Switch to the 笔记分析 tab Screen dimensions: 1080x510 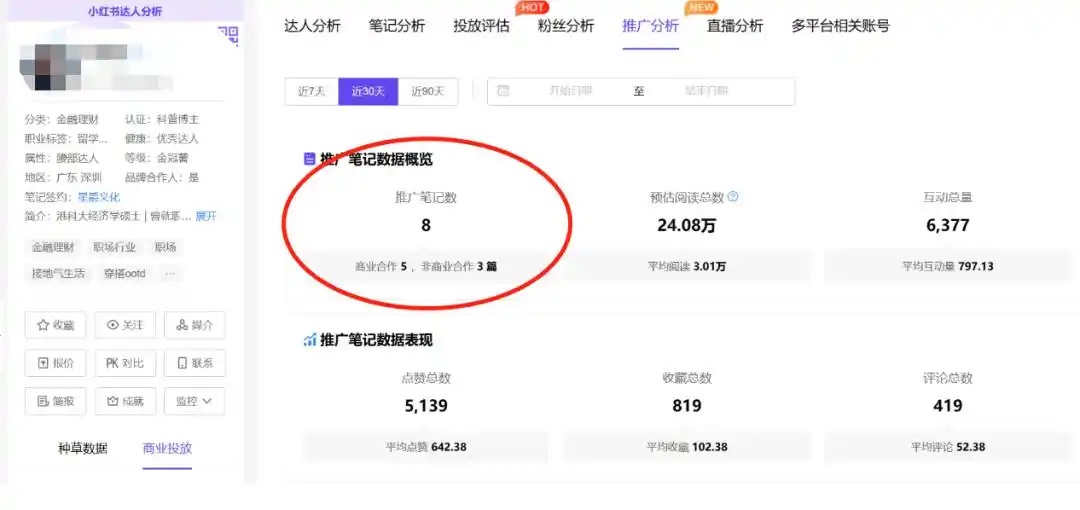[397, 26]
